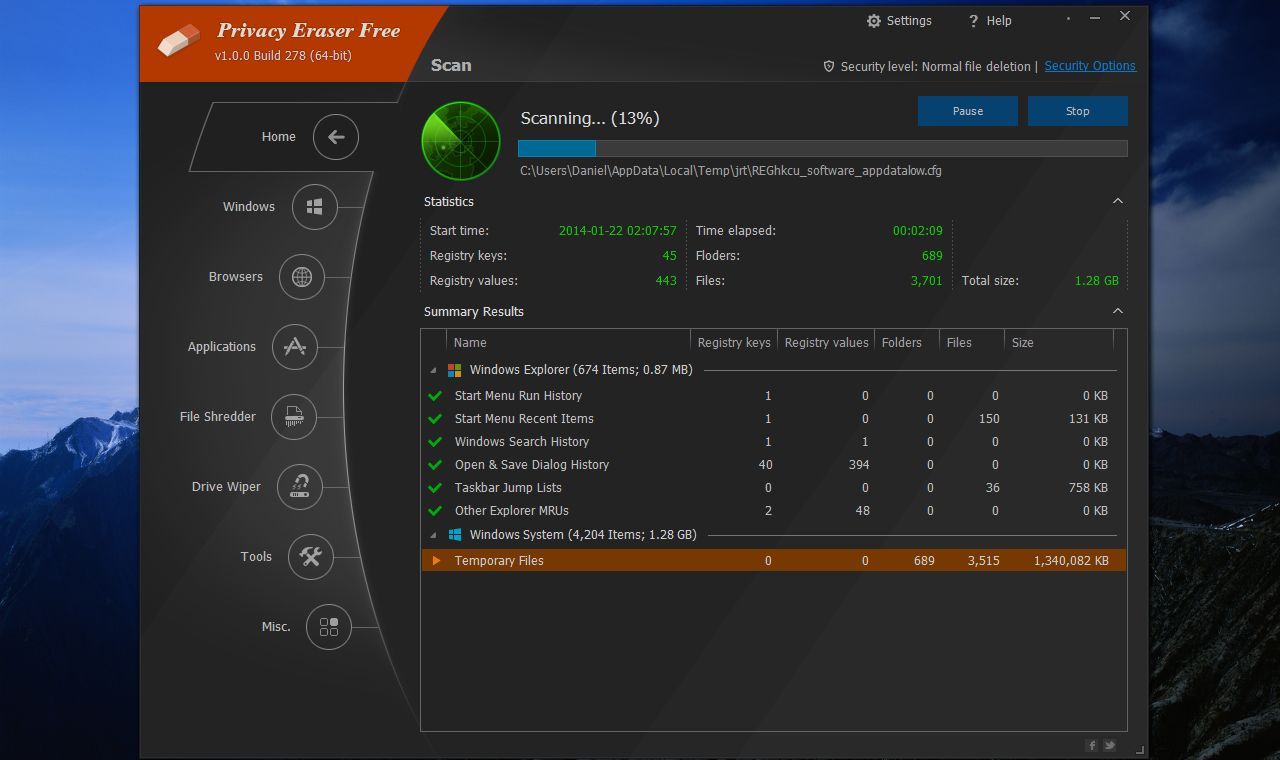
Task: Collapse the Statistics section
Action: pyautogui.click(x=1118, y=201)
